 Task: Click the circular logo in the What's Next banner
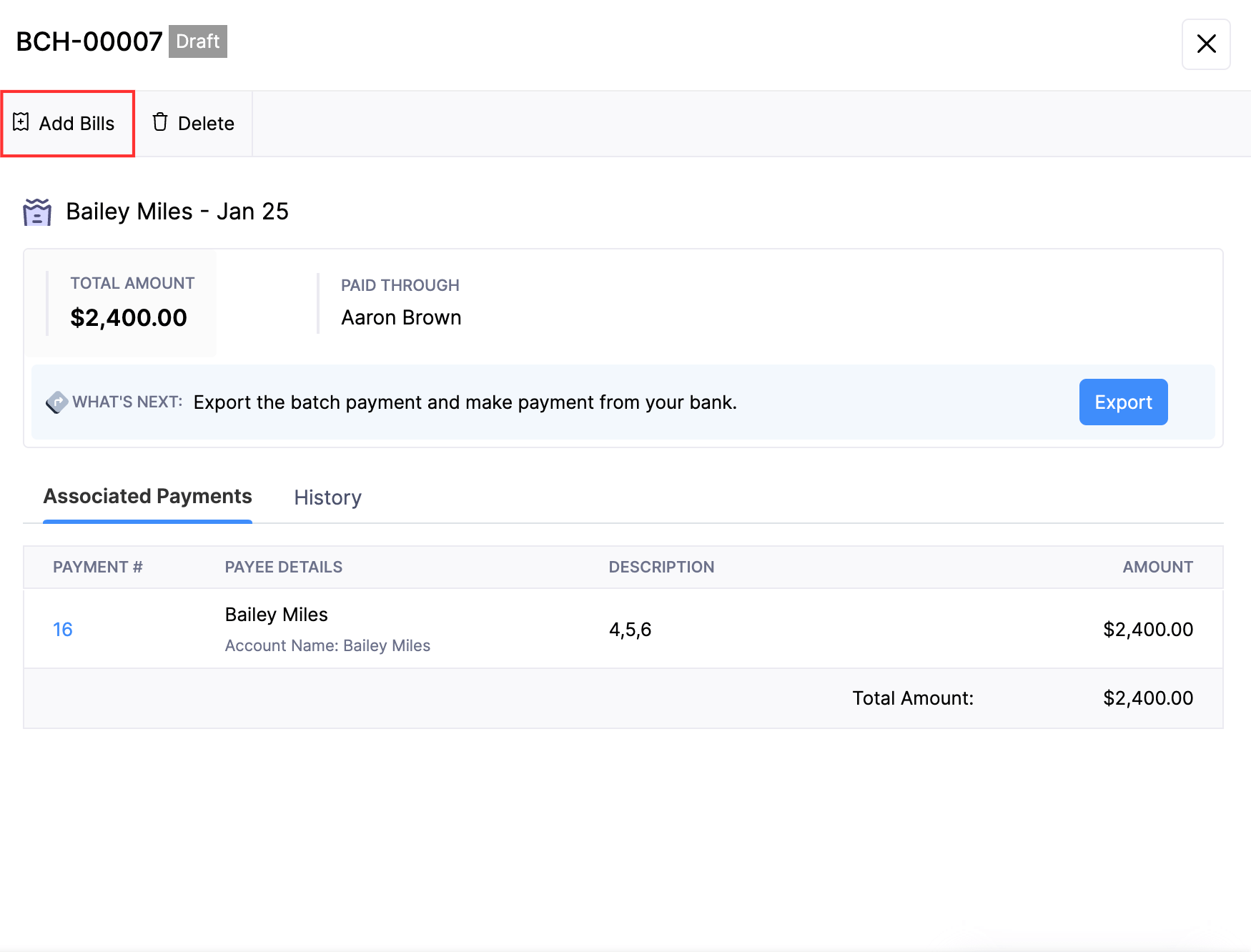[58, 402]
